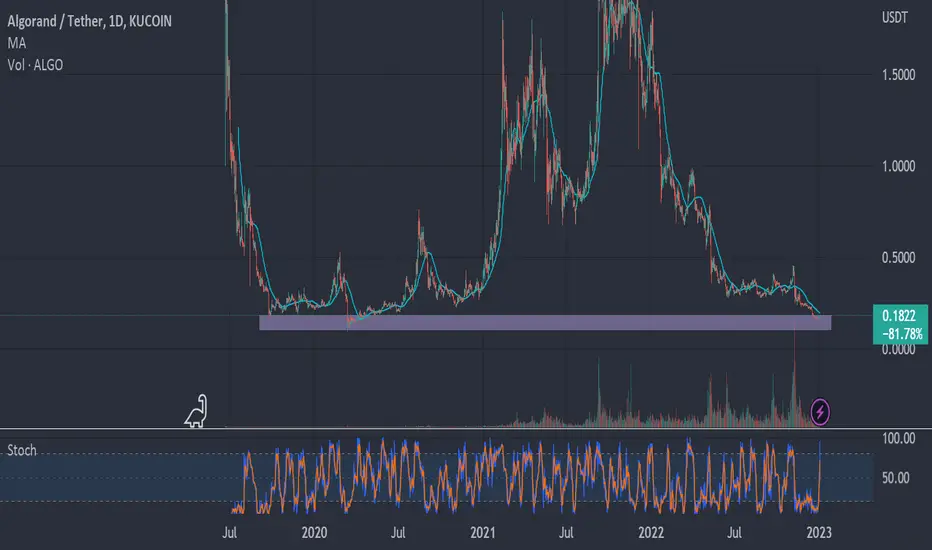Screen dimensions: 932x550
Task: Click the 50.00 stochastic axis label
Action: point(895,478)
